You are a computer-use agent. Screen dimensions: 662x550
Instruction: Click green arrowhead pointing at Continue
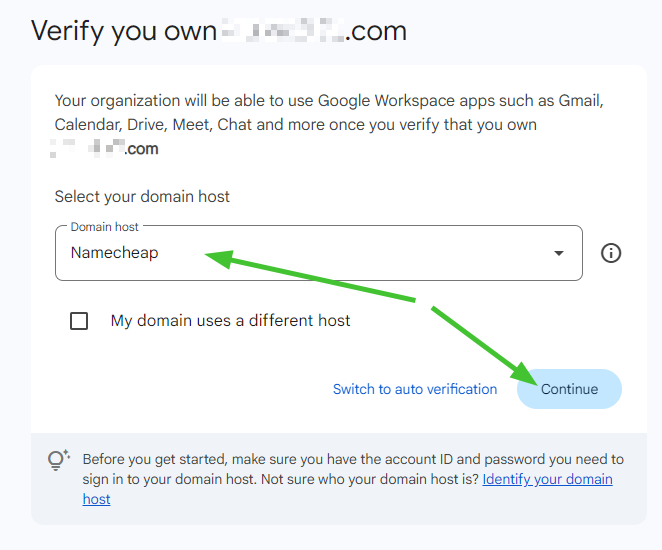pyautogui.click(x=524, y=375)
